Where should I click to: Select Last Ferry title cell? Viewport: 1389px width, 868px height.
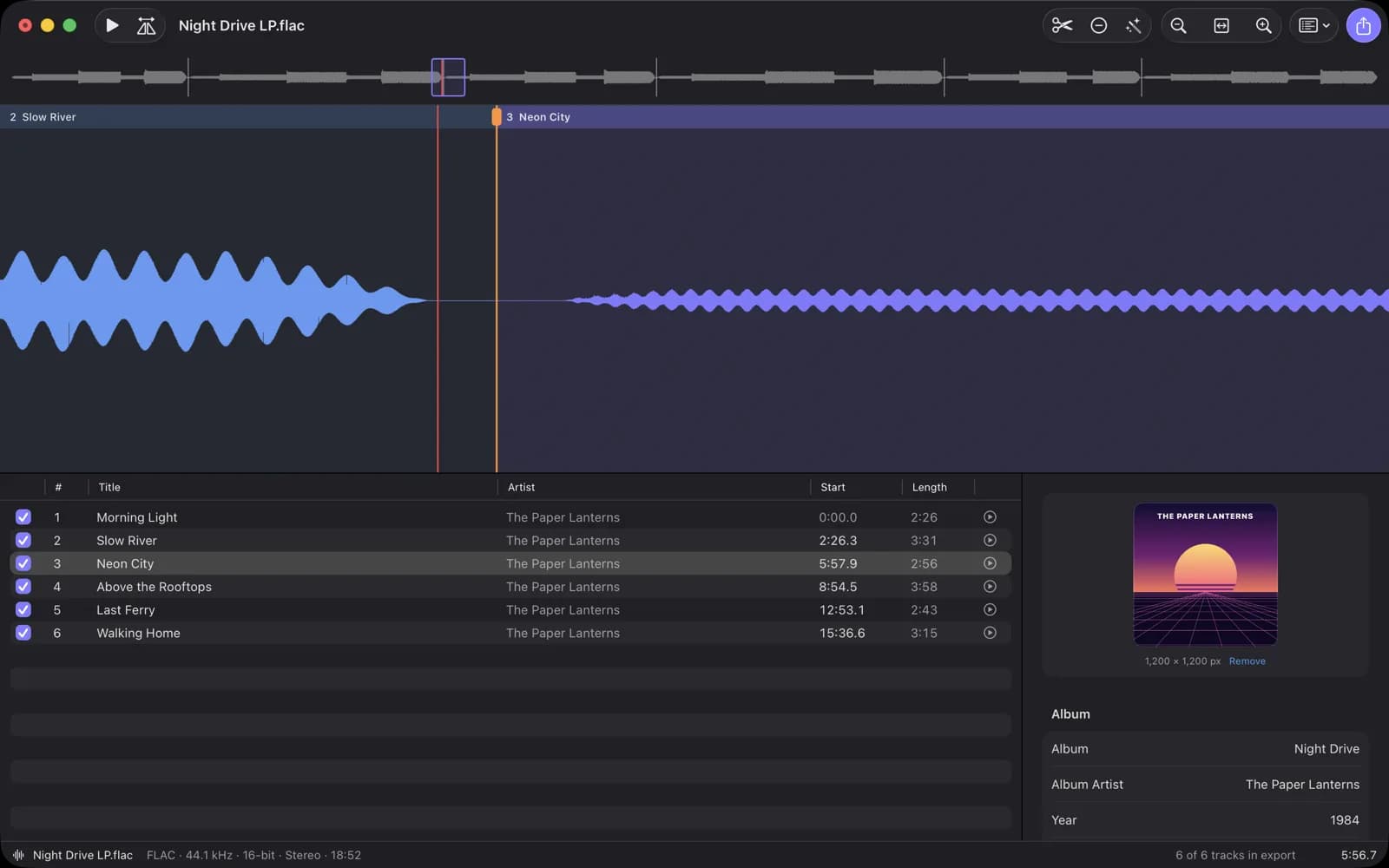126,609
